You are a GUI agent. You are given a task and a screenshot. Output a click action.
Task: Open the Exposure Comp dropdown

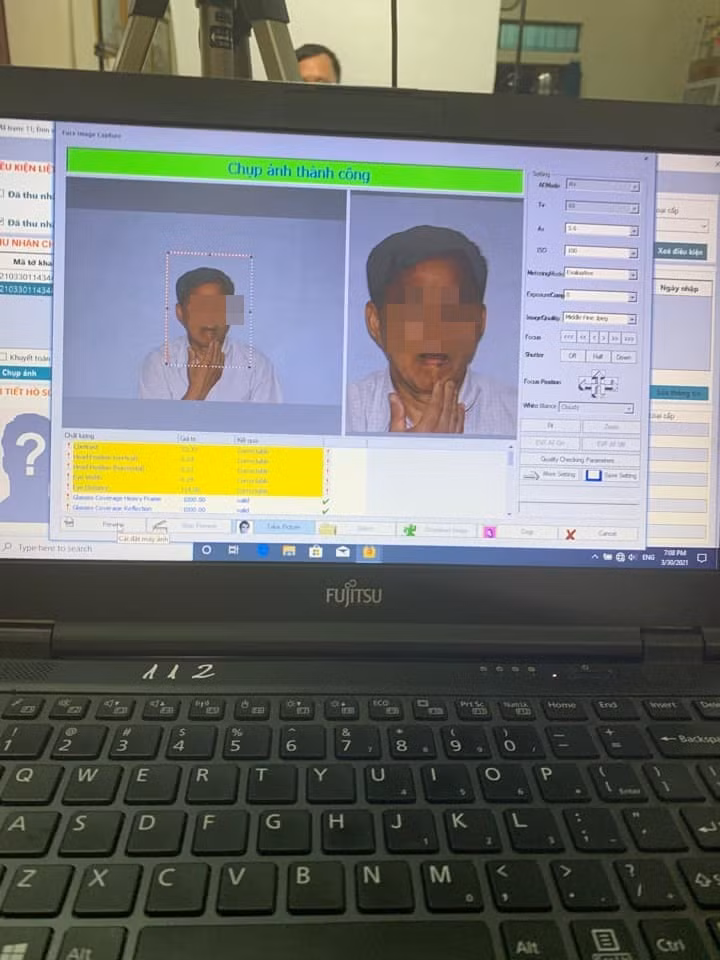click(600, 296)
